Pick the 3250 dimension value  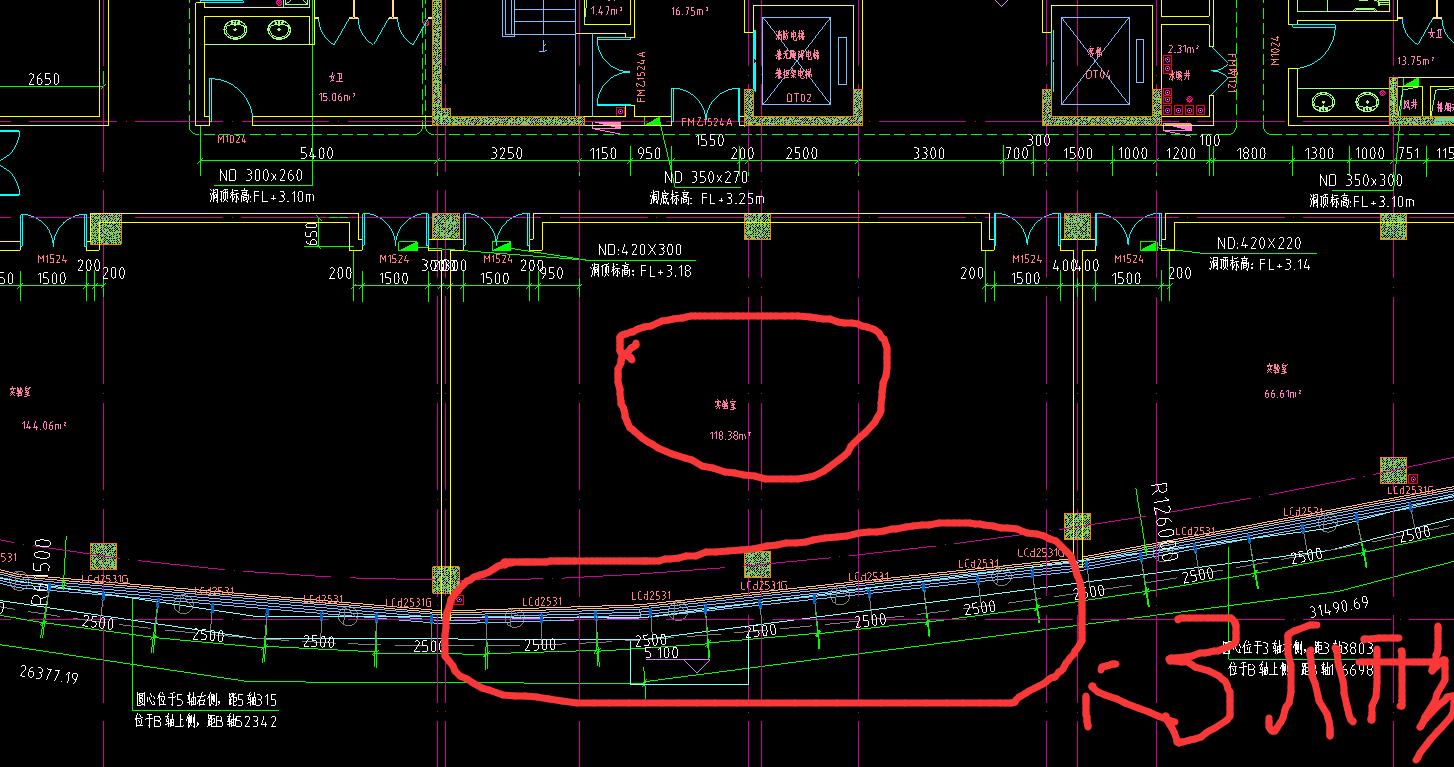tap(505, 154)
